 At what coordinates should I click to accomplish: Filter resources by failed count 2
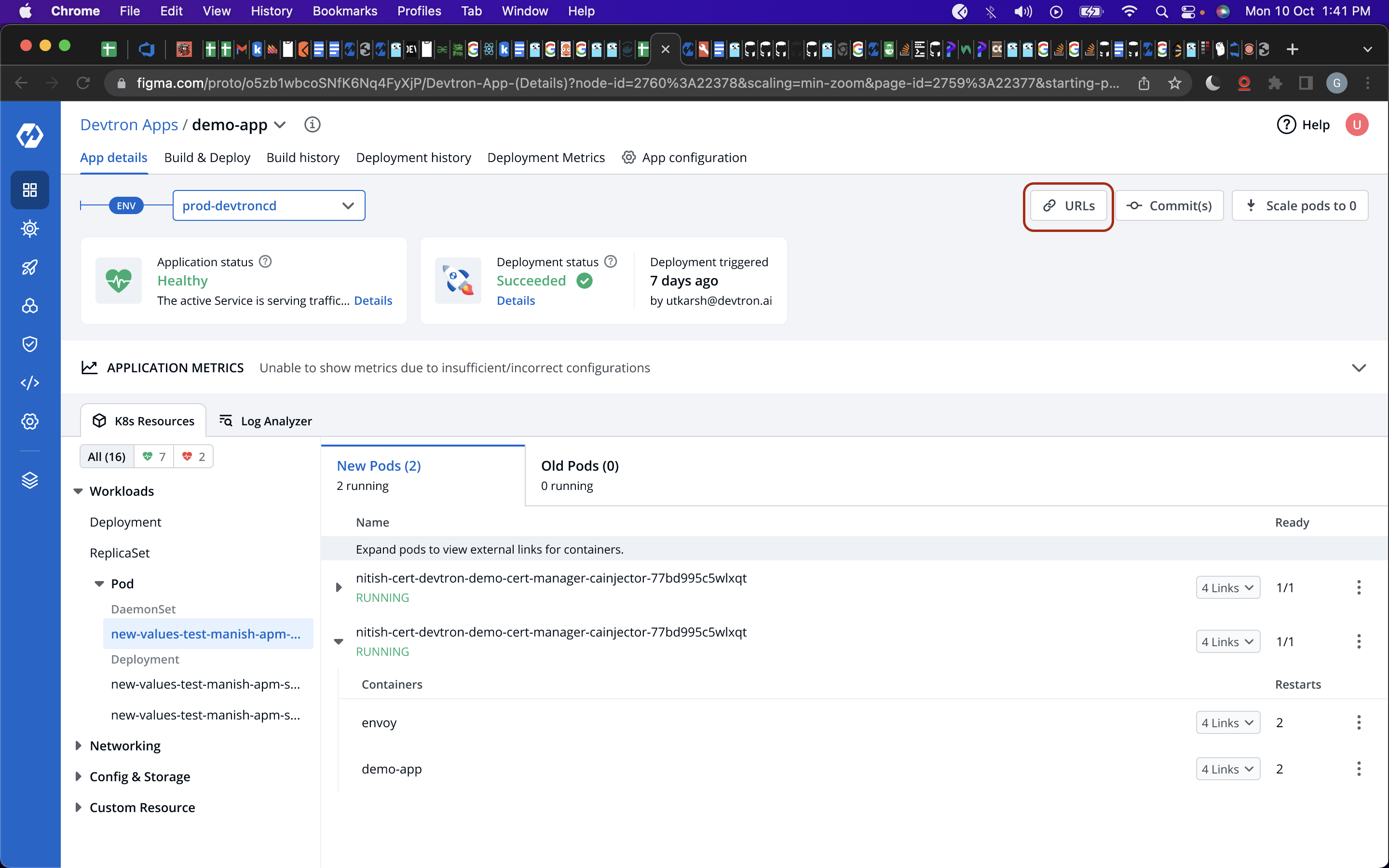pyautogui.click(x=193, y=456)
